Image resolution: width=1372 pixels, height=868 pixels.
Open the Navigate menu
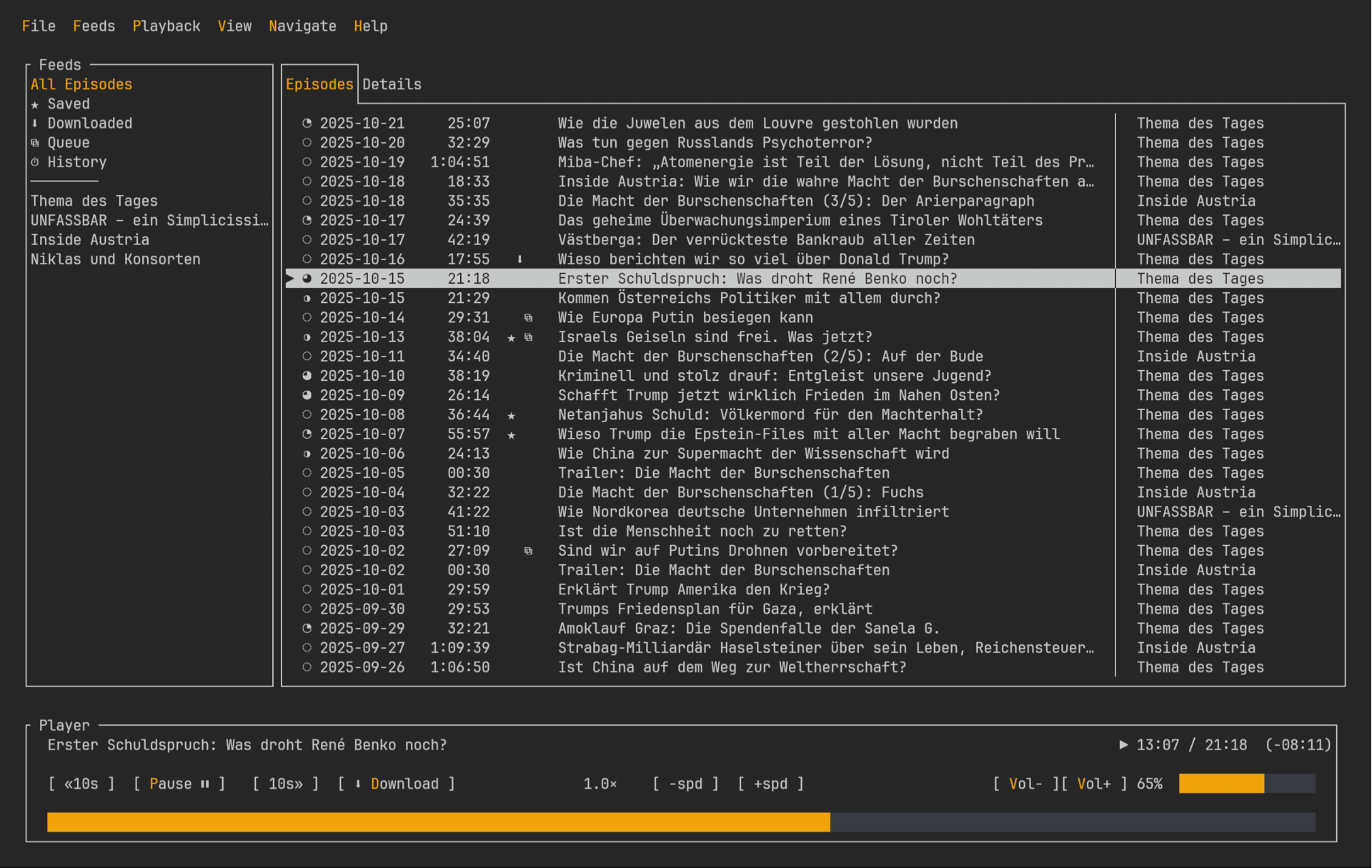(302, 26)
